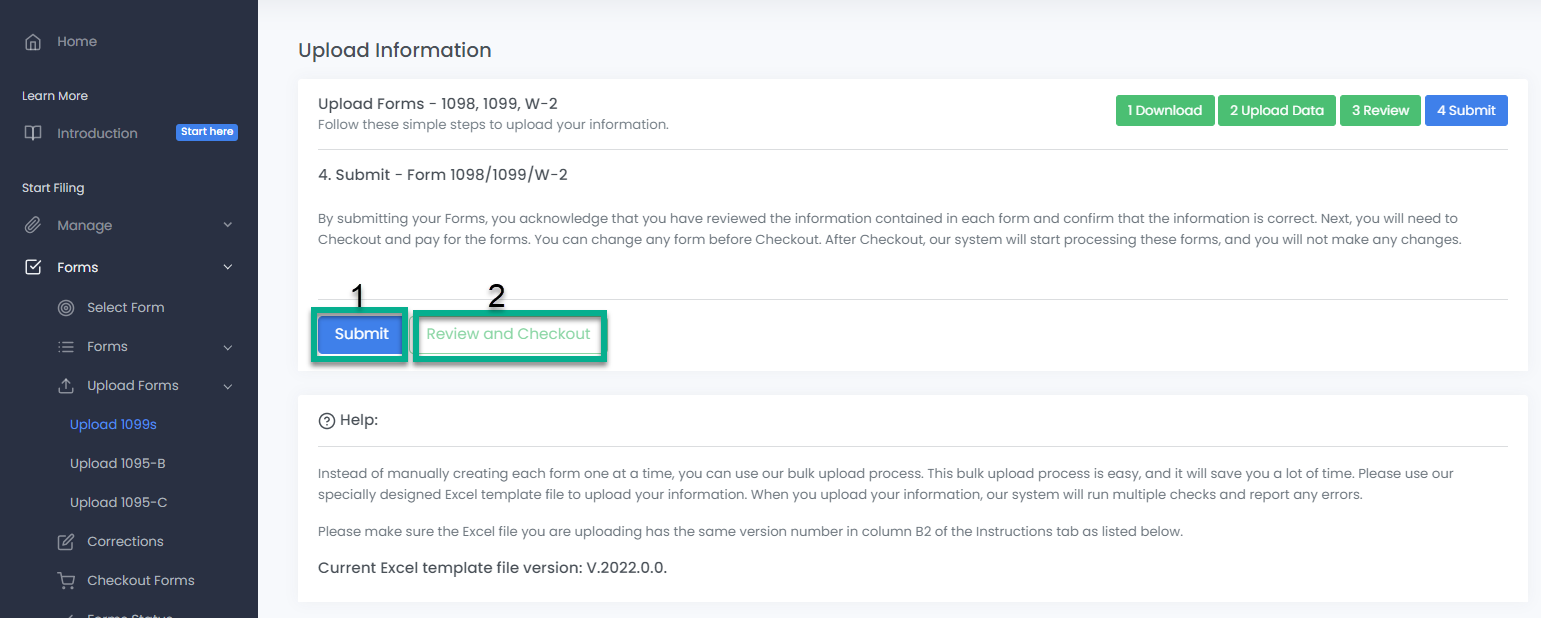Expand the nested Forms list chevron
The image size is (1541, 618).
tap(227, 347)
